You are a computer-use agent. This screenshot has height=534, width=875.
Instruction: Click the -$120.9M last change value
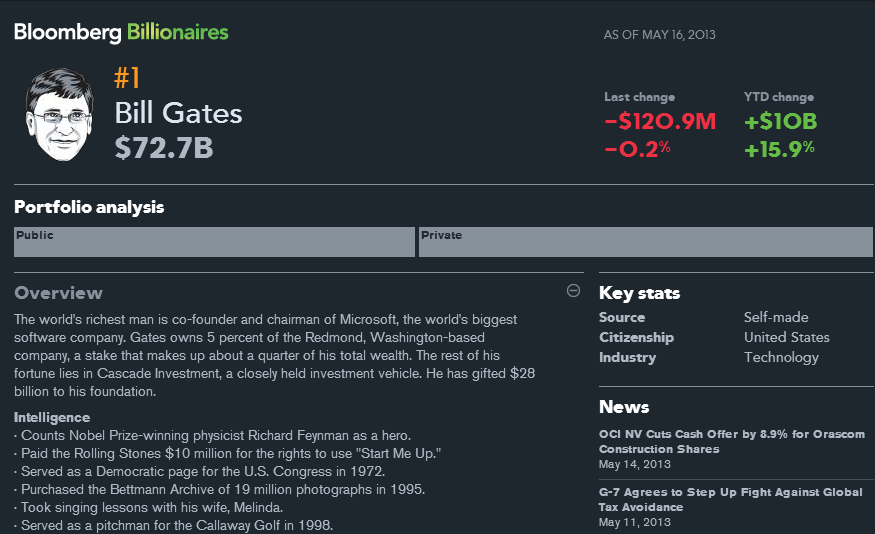click(x=660, y=122)
